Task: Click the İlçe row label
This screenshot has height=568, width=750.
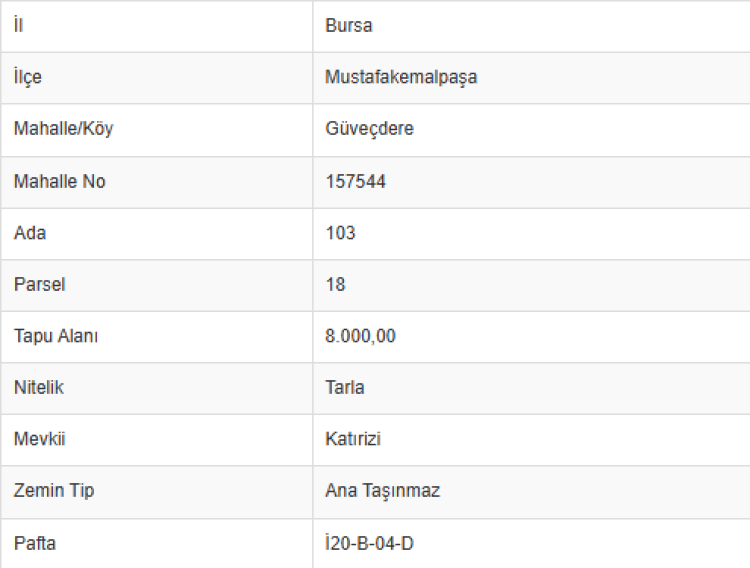Action: click(28, 77)
